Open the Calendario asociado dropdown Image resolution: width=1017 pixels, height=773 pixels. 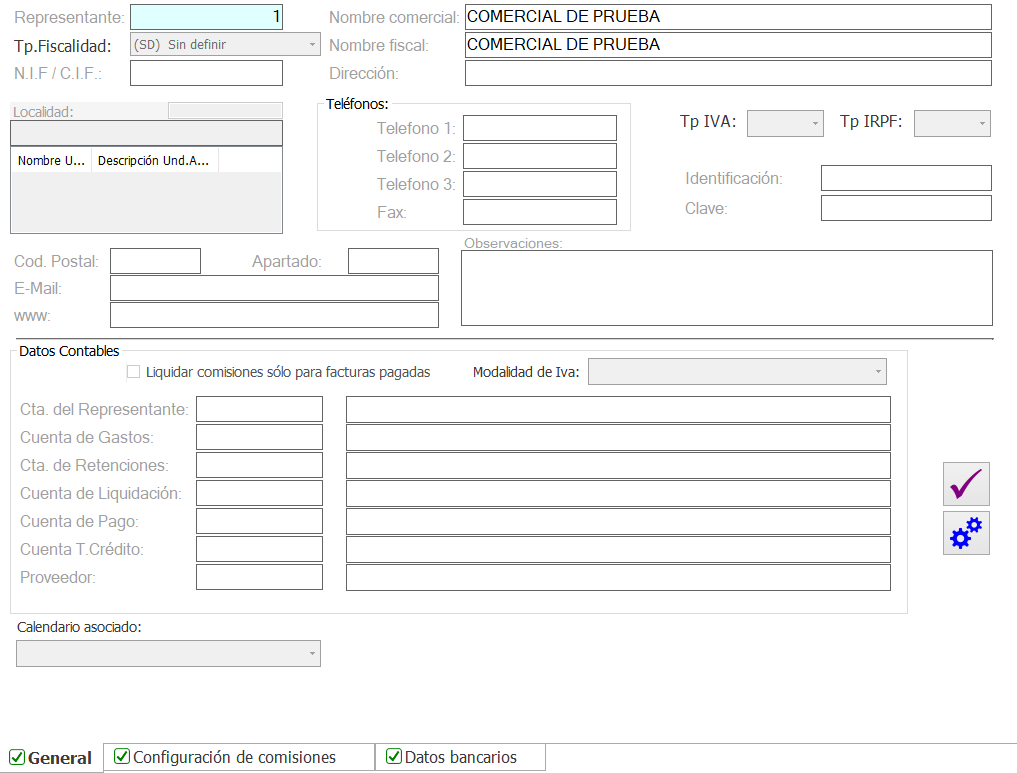click(168, 653)
